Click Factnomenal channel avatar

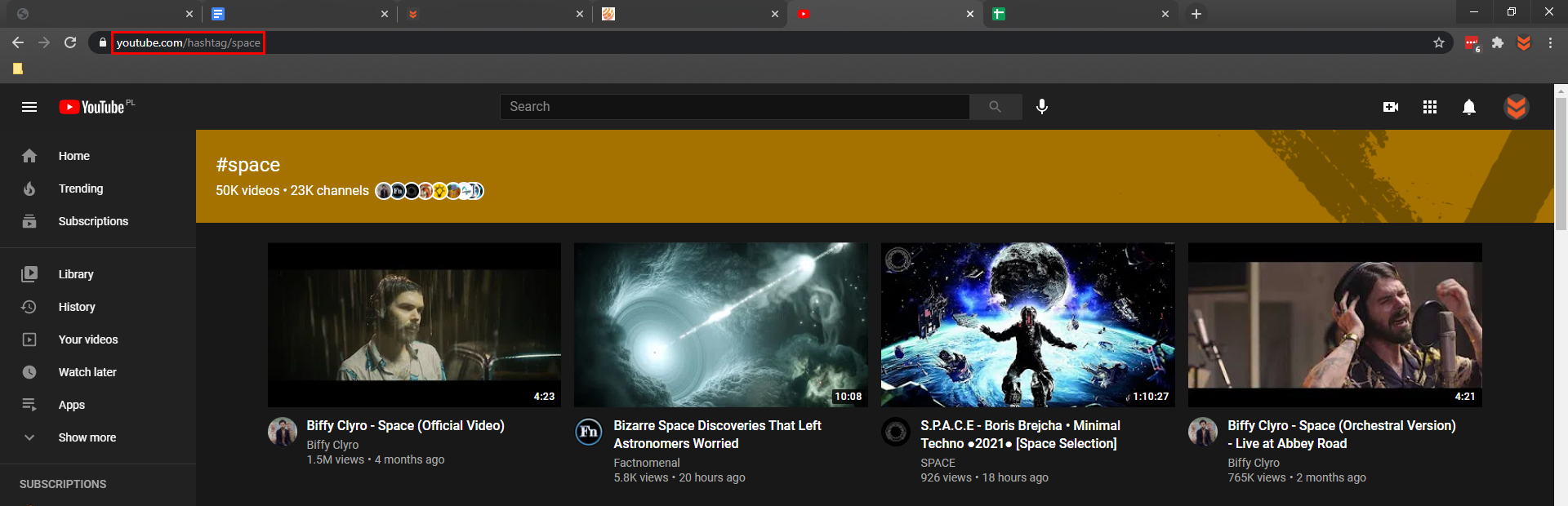(x=589, y=432)
